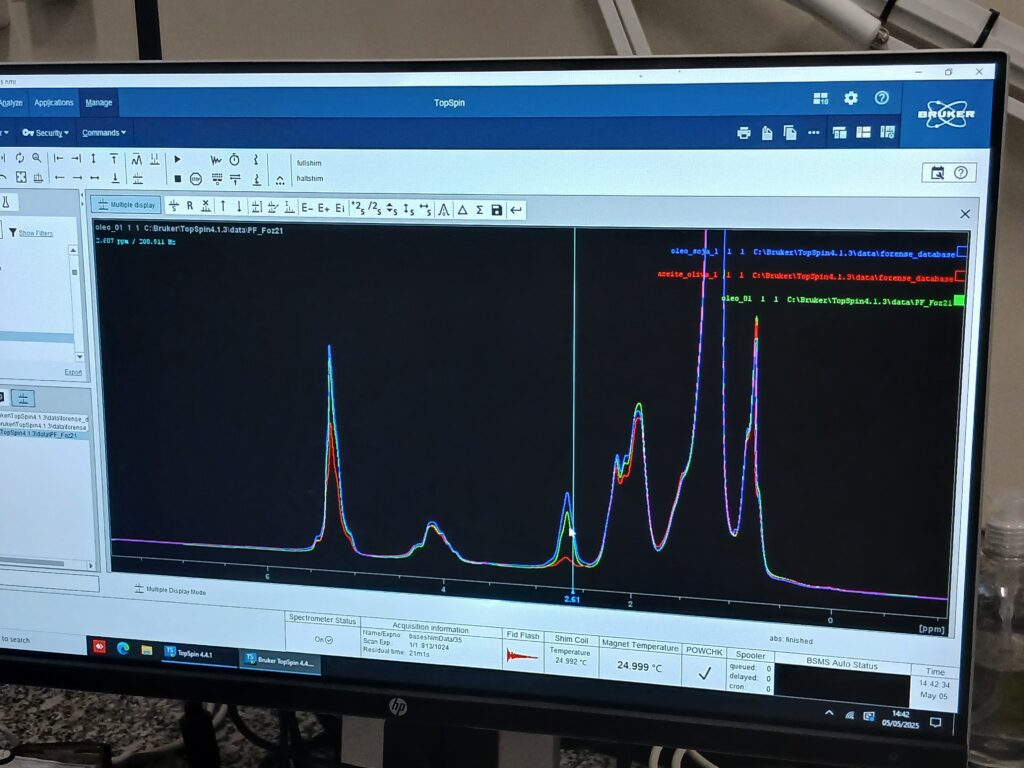
Task: Click the floppy disk save icon
Action: pos(497,210)
